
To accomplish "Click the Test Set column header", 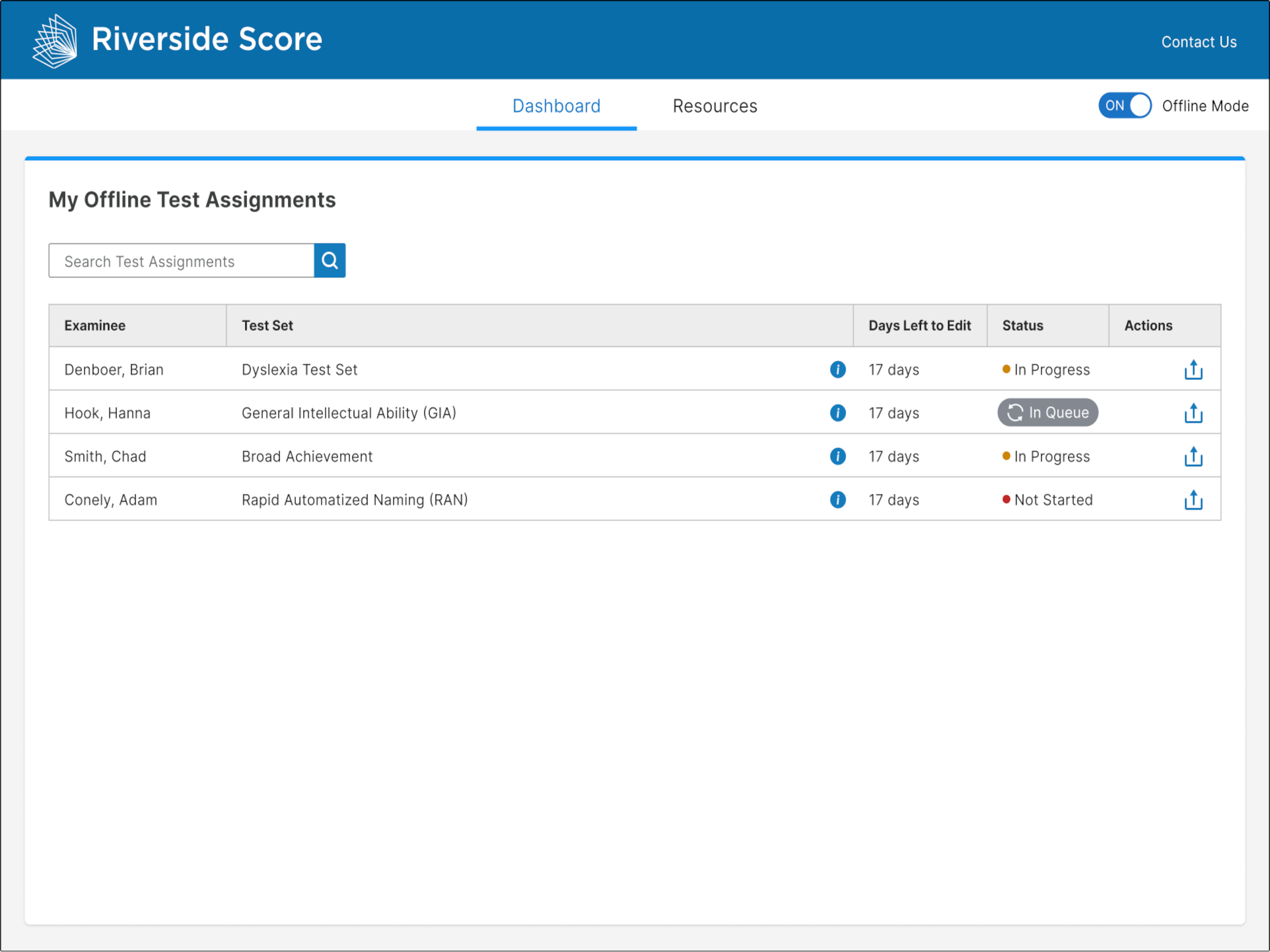I will point(540,325).
